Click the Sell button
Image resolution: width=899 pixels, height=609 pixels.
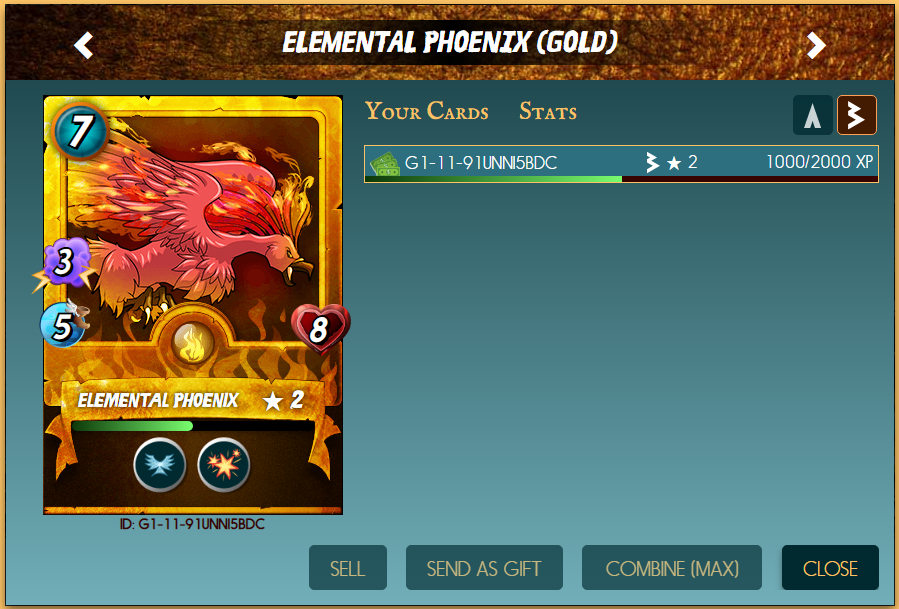point(347,568)
